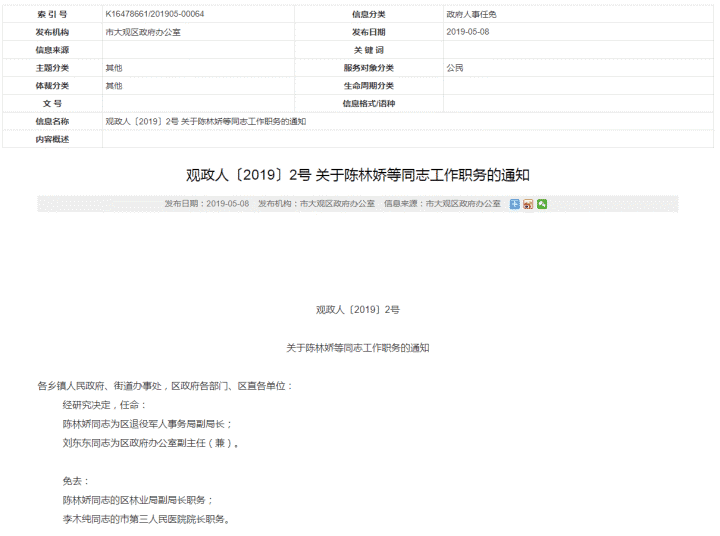Select the 信息名称 row title text
The image size is (720, 536).
point(206,122)
